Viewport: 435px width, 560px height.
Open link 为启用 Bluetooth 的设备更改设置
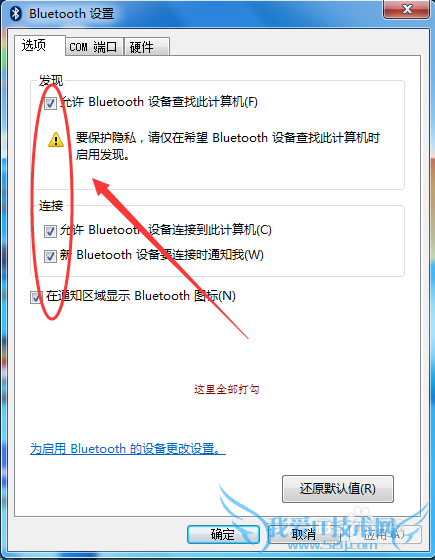pyautogui.click(x=128, y=449)
